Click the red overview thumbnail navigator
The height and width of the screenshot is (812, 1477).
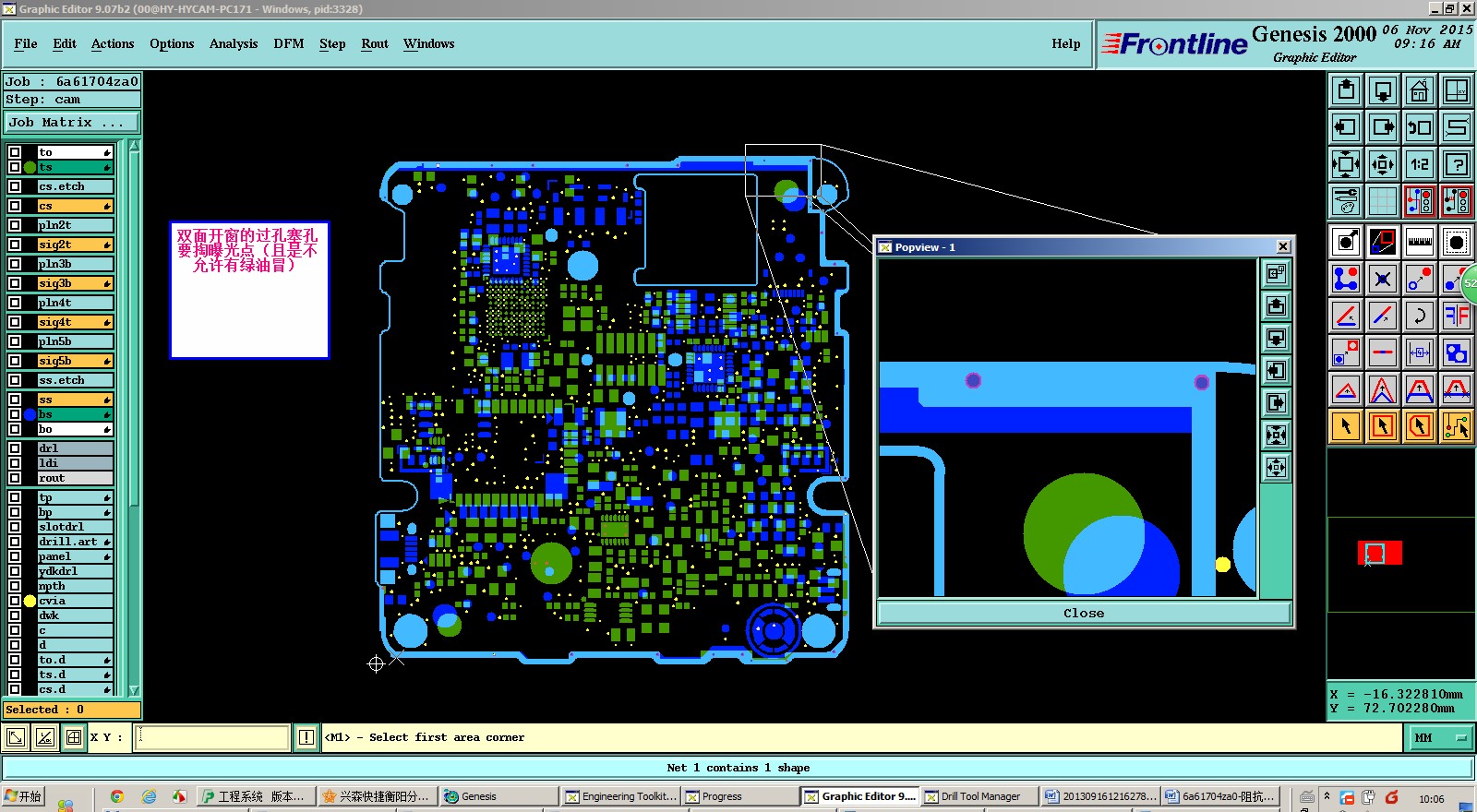click(1379, 553)
